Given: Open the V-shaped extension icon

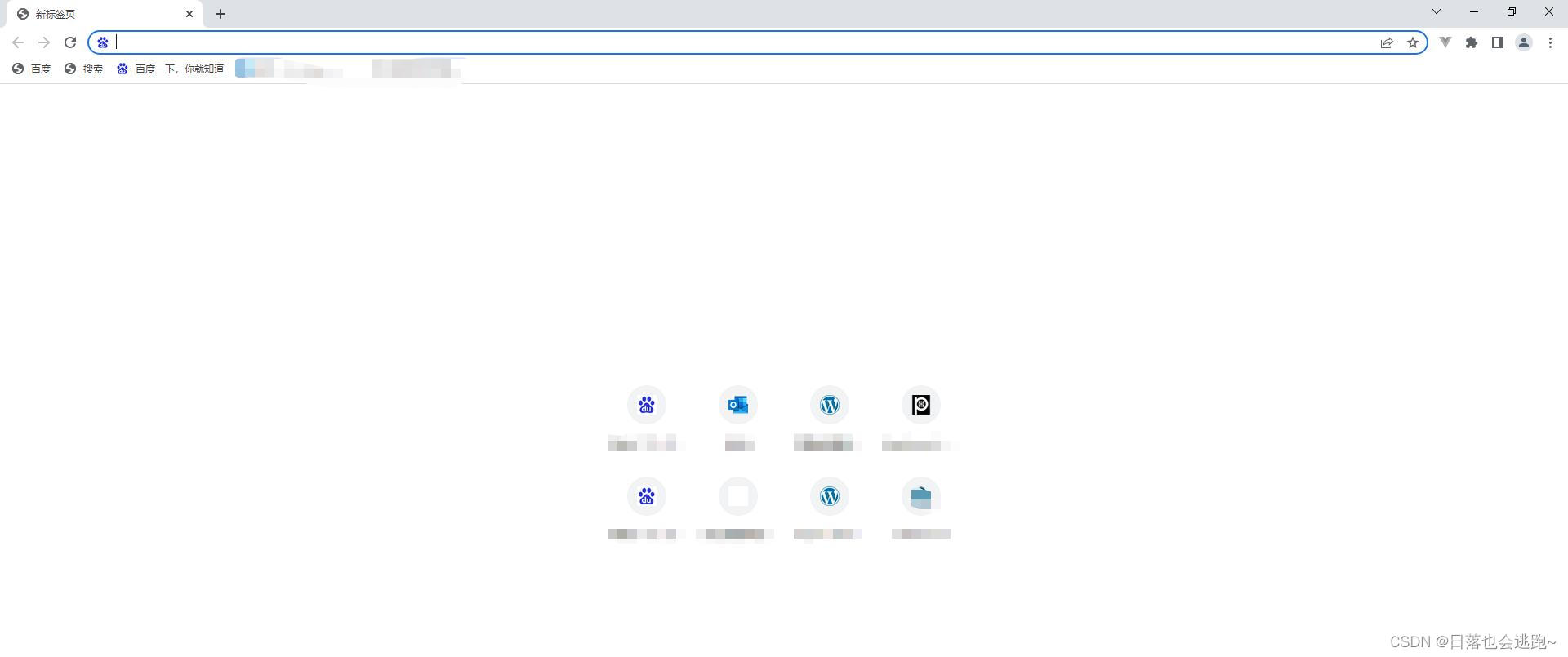Looking at the screenshot, I should (1445, 42).
